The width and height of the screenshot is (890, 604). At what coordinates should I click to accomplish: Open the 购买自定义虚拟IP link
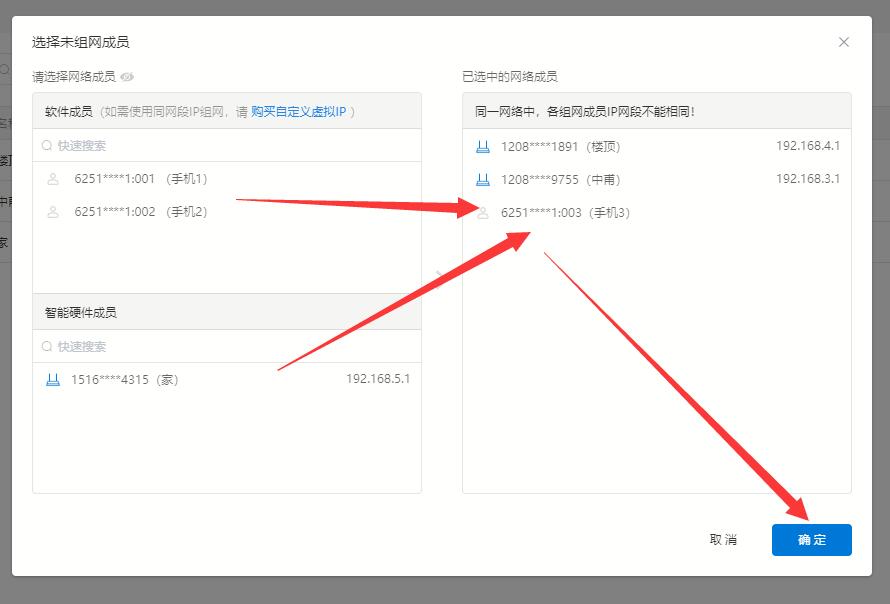point(299,112)
